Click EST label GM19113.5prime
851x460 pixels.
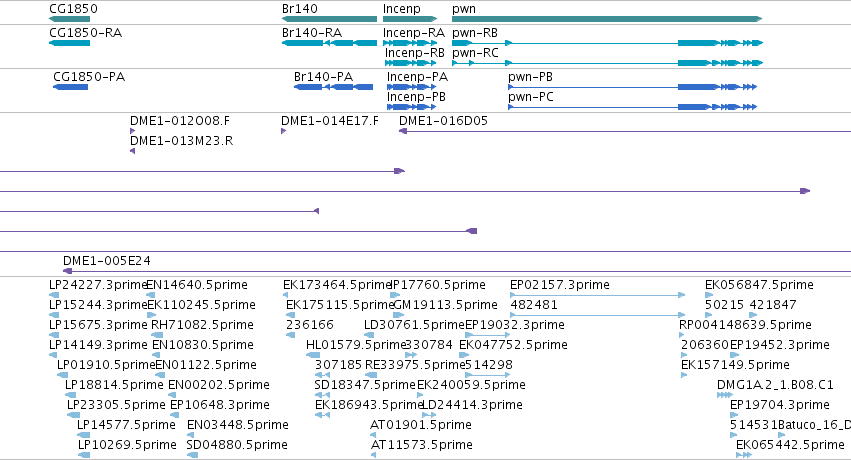pos(445,304)
